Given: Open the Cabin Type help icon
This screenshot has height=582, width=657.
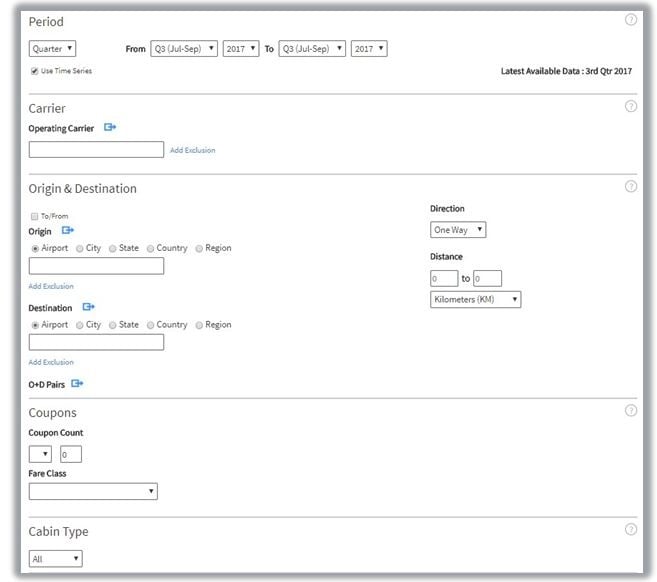Looking at the screenshot, I should tap(630, 529).
